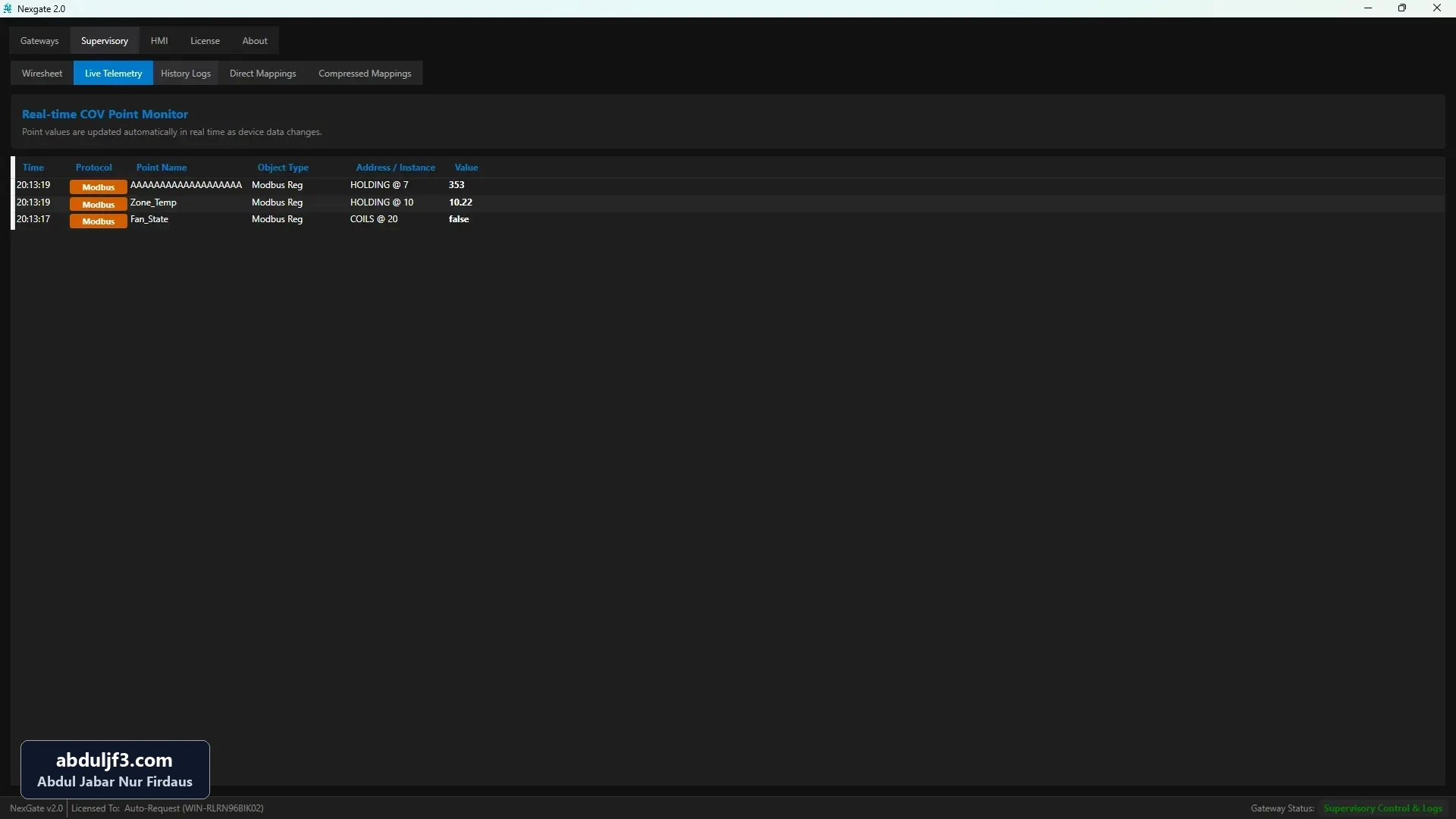The height and width of the screenshot is (819, 1456).
Task: Click the Modbus Reg type in the Fan_State row
Action: [x=277, y=219]
